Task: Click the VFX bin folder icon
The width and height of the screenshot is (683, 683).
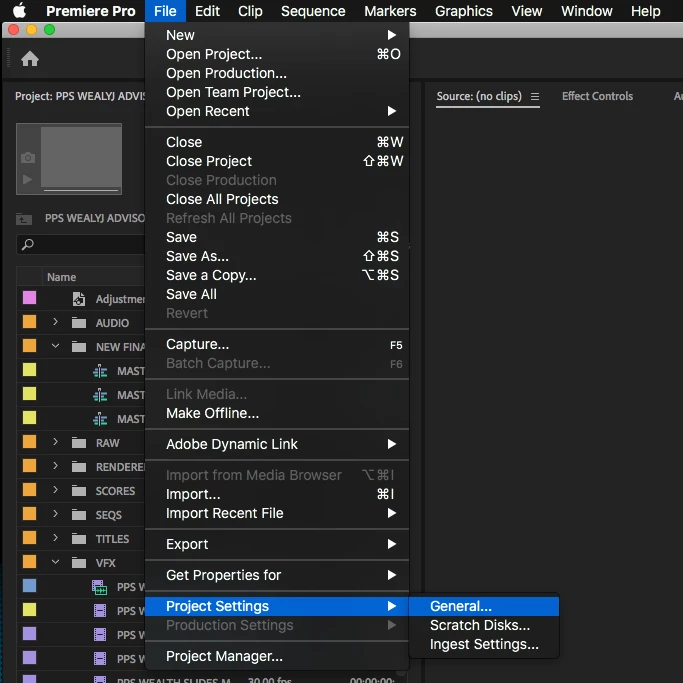Action: (x=78, y=563)
